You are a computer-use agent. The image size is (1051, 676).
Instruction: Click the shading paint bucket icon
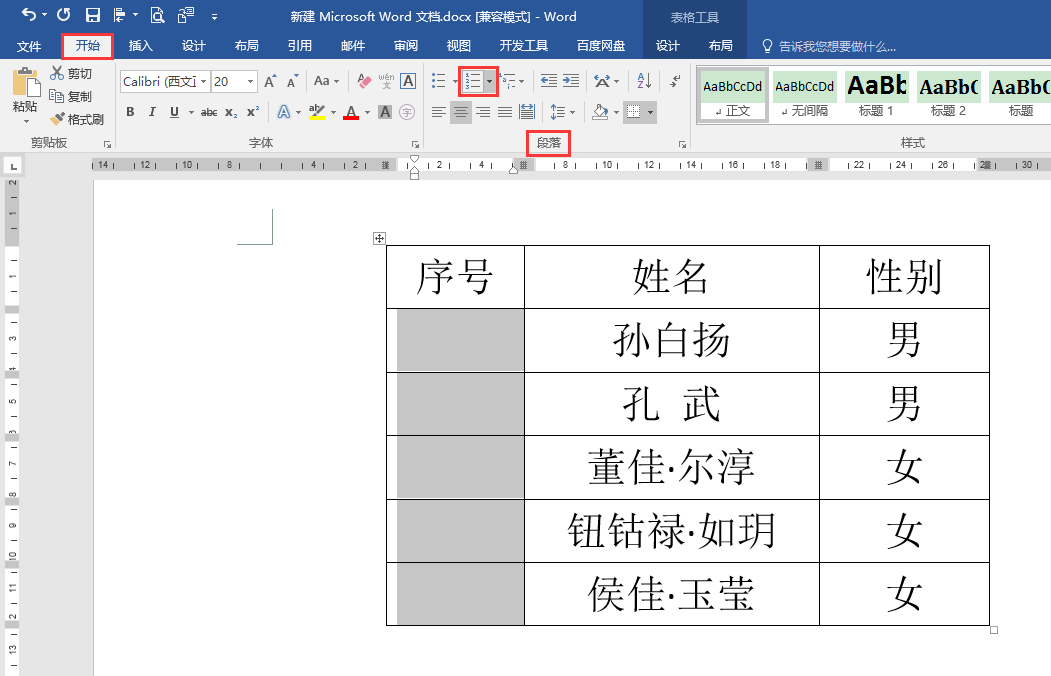(600, 112)
